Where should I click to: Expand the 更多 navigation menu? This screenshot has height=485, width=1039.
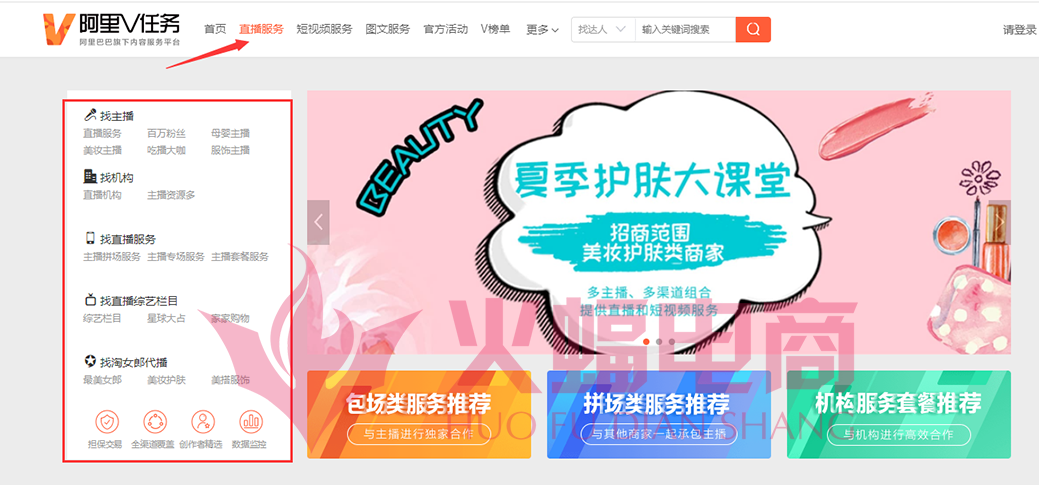tap(543, 30)
